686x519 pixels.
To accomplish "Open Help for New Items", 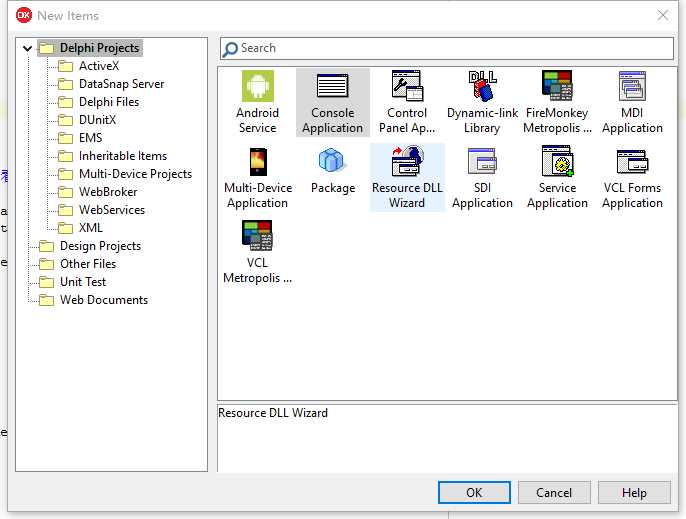I will coord(634,493).
